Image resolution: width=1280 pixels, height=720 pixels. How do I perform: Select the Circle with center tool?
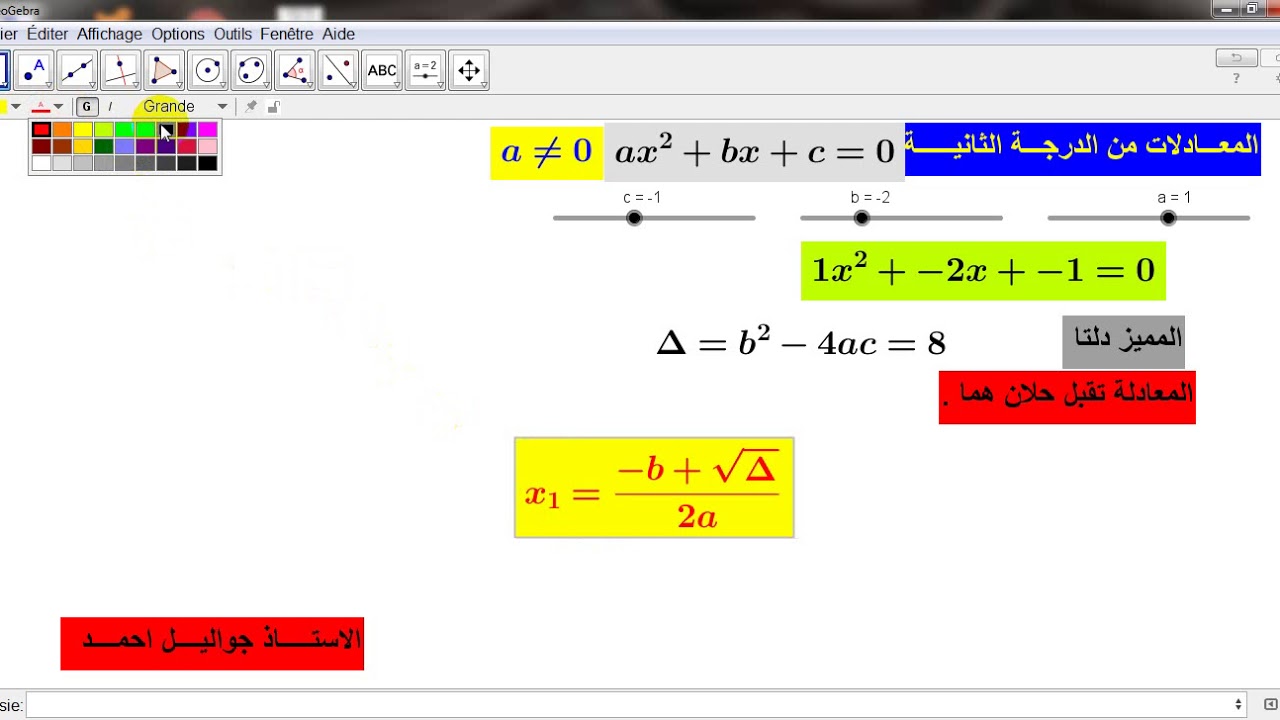pos(208,70)
